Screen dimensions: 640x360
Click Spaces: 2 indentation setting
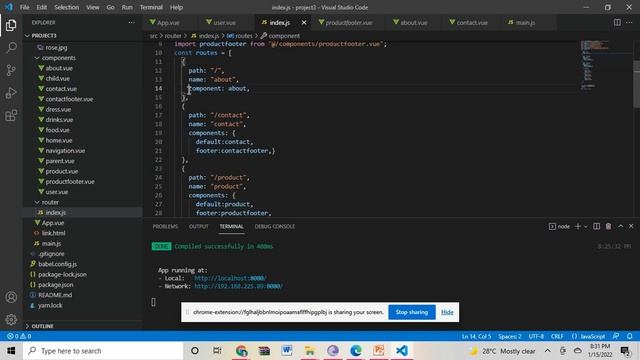[x=509, y=336]
